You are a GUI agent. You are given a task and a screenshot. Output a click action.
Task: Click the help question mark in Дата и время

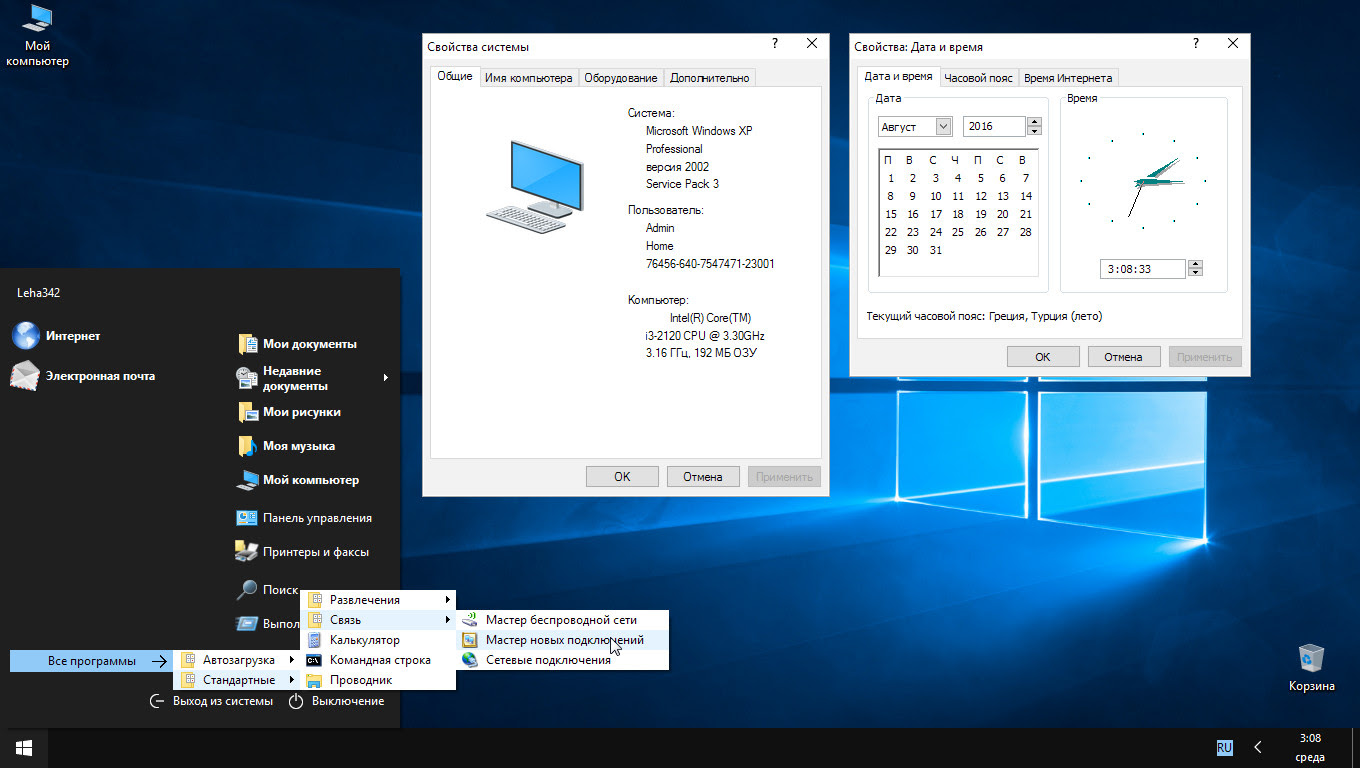tap(1197, 44)
